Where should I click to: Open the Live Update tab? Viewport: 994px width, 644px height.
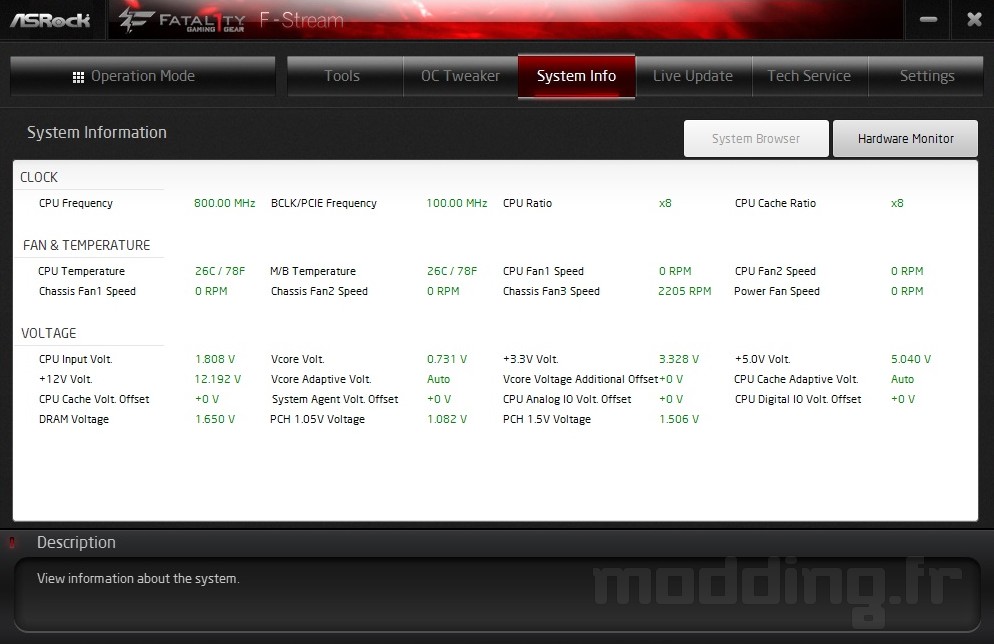coord(694,76)
